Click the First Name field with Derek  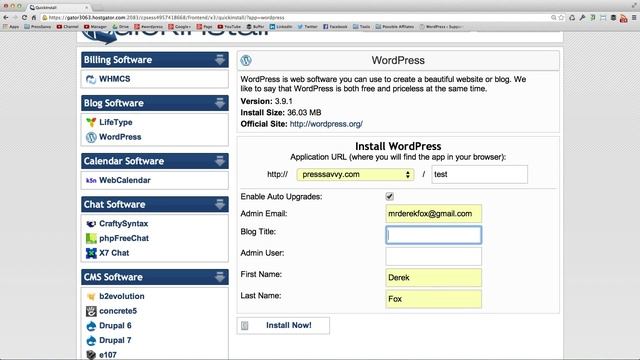point(433,278)
